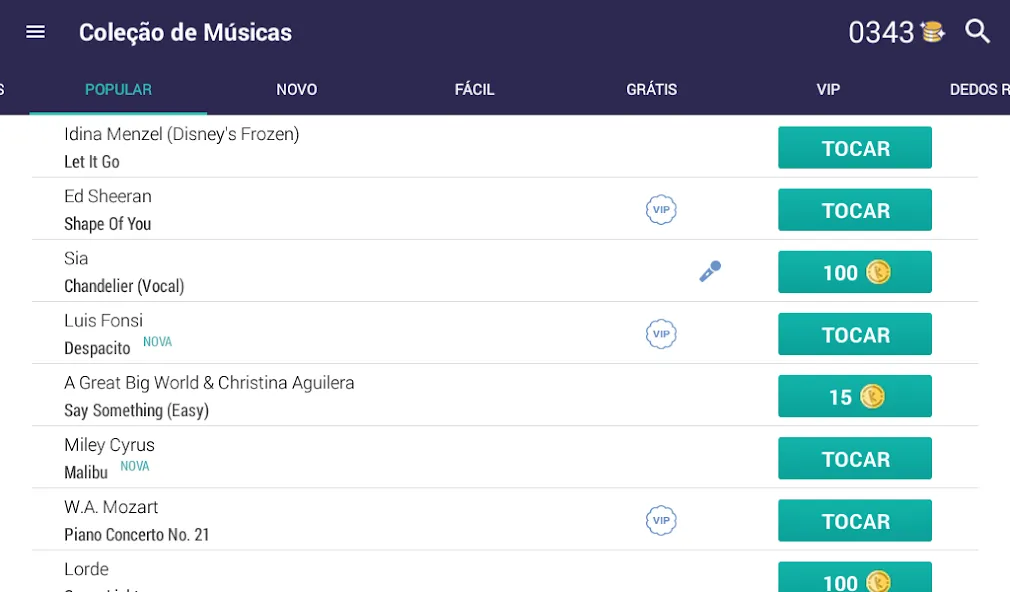This screenshot has width=1010, height=592.
Task: Buy Chandelier for 100 coins
Action: [x=855, y=272]
